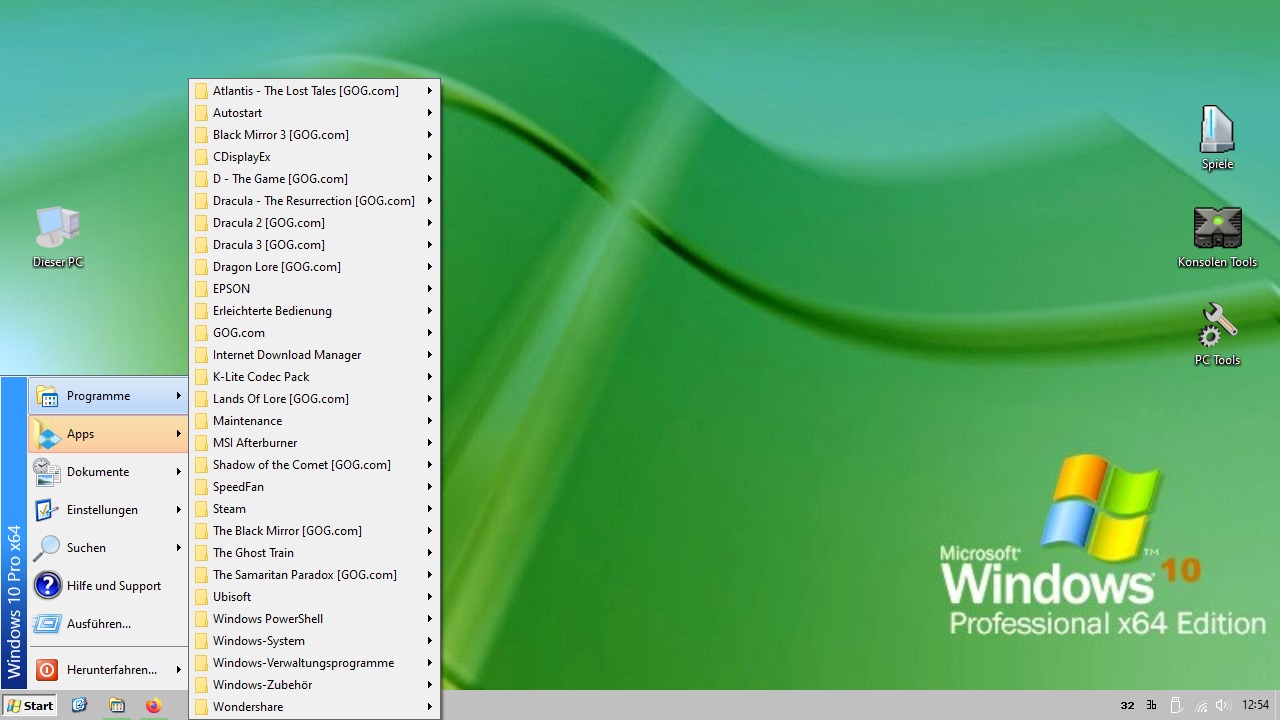Expand the Dokumente submenu arrow

click(x=179, y=472)
